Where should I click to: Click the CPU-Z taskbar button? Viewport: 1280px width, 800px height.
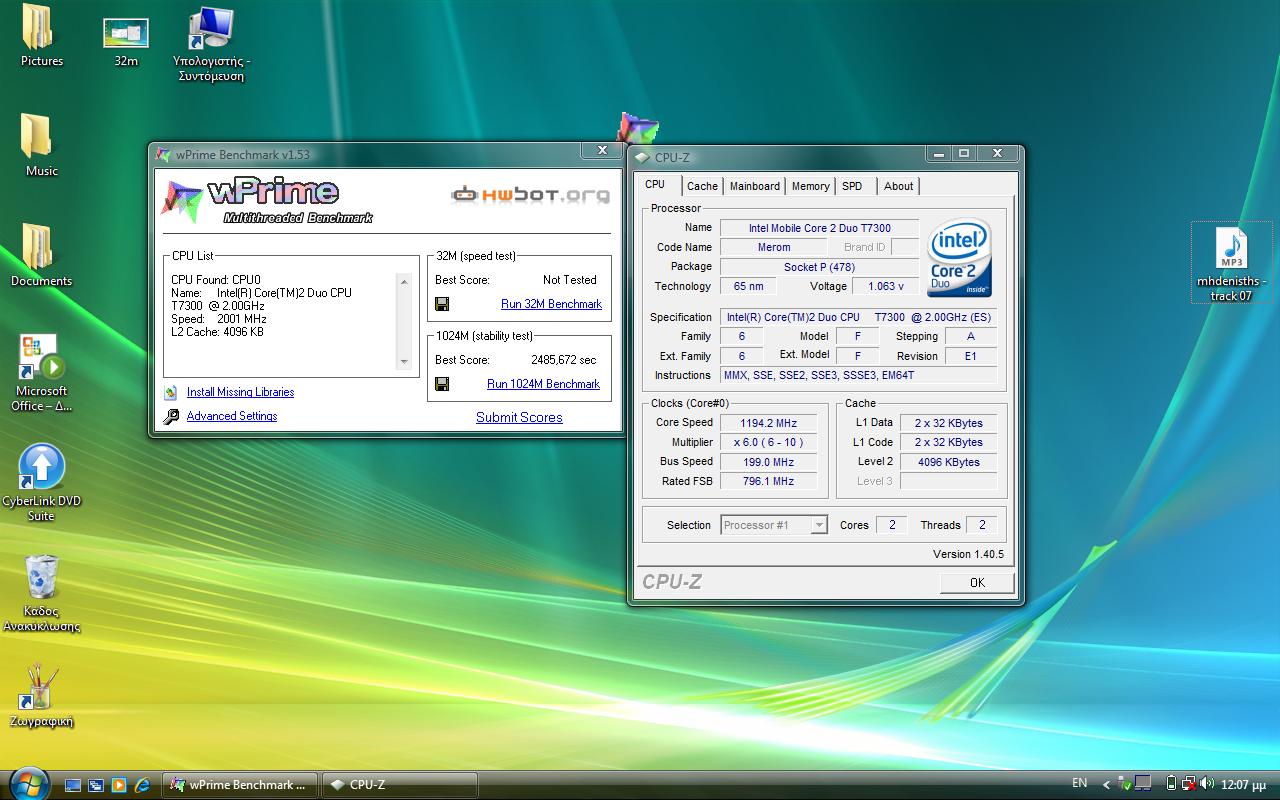(400, 785)
